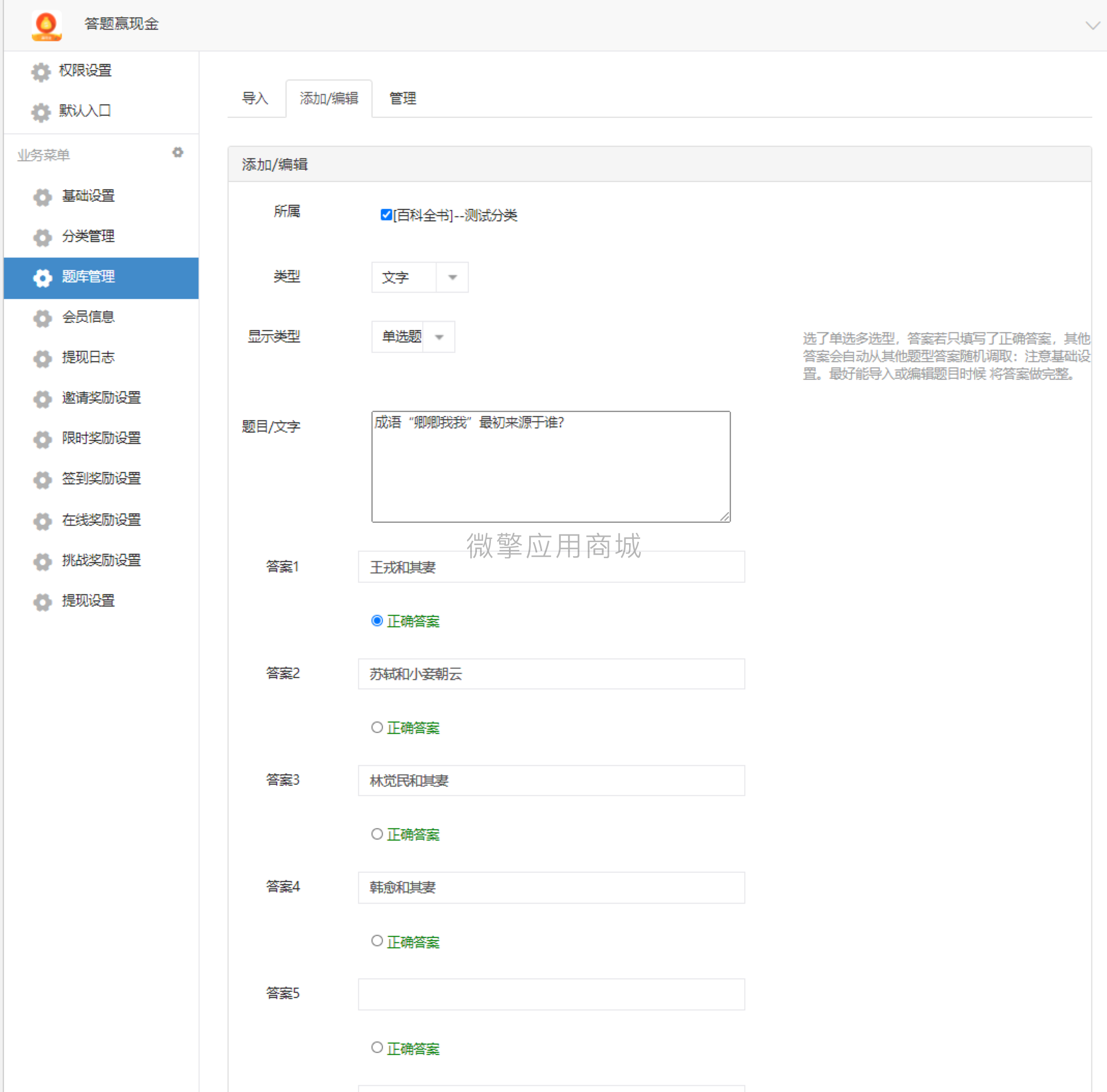Switch to the 添加/编辑 tab
Viewport: 1107px width, 1092px height.
(329, 98)
